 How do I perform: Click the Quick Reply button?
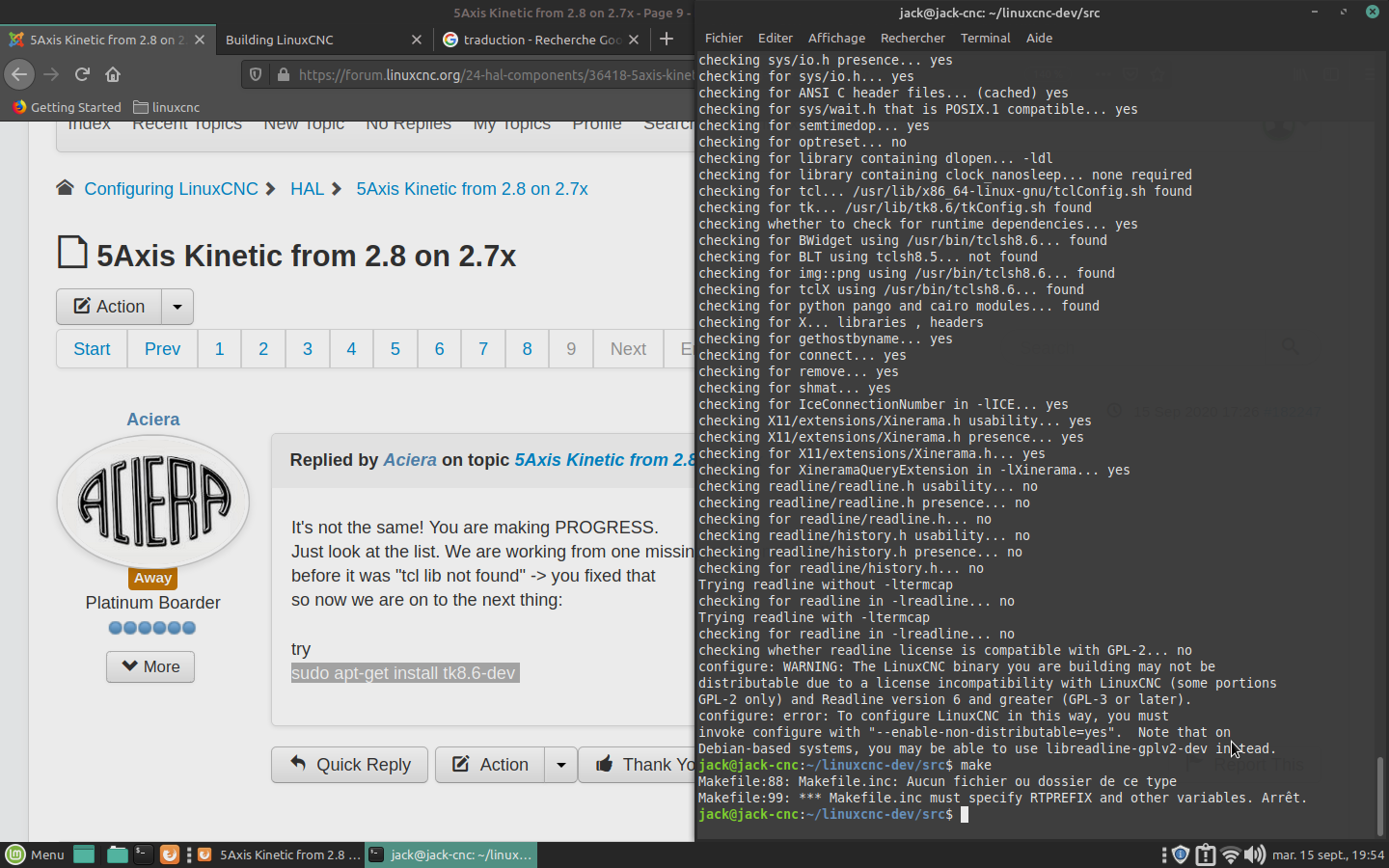(x=350, y=765)
